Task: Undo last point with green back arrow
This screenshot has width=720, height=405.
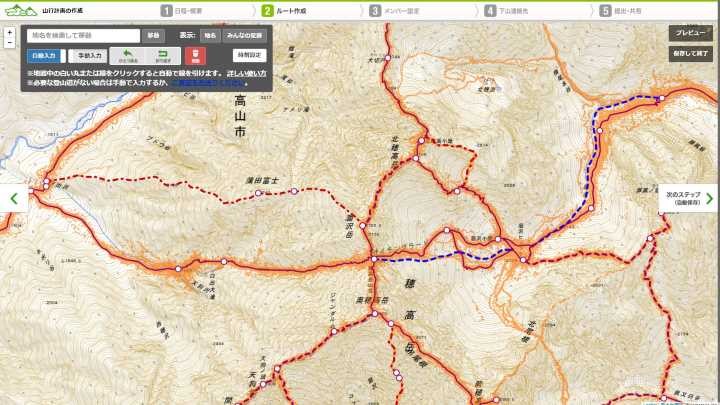Action: [128, 56]
